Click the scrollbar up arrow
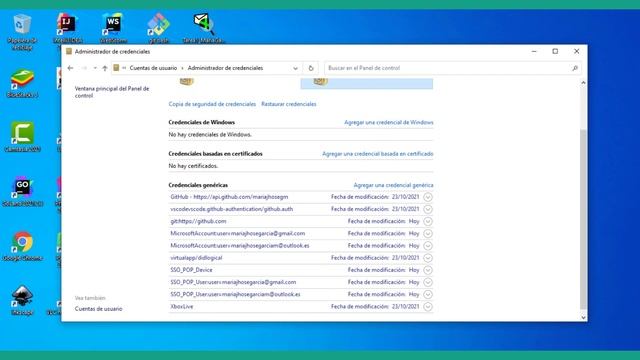 point(583,83)
